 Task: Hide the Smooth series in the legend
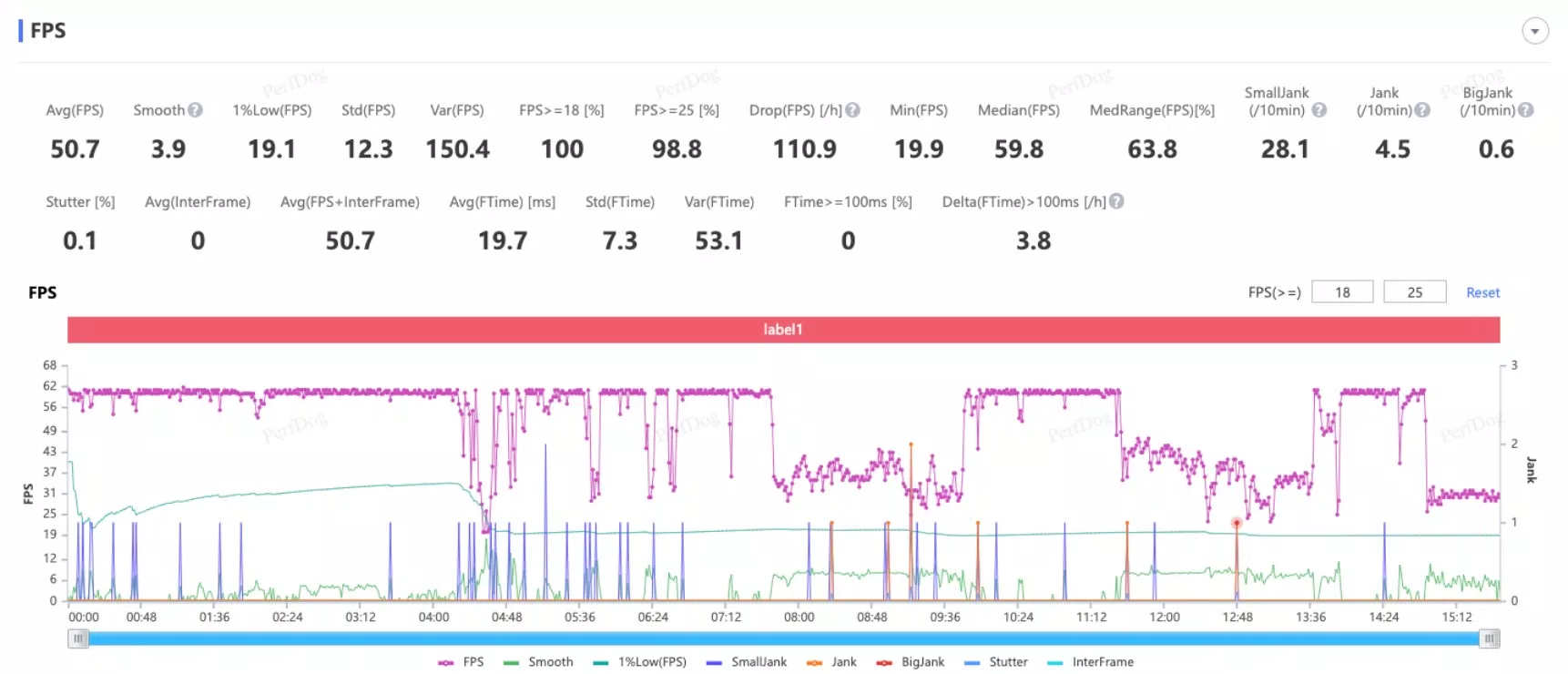[x=538, y=662]
